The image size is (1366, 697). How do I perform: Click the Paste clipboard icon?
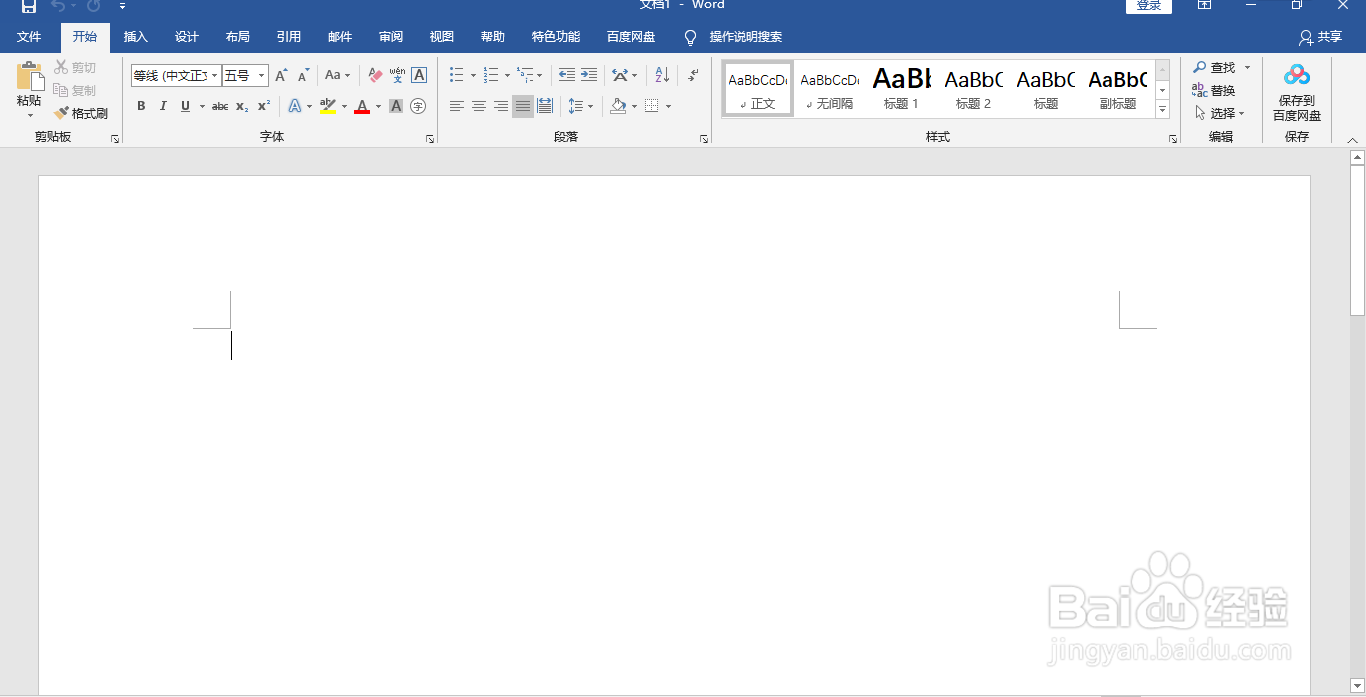click(30, 77)
